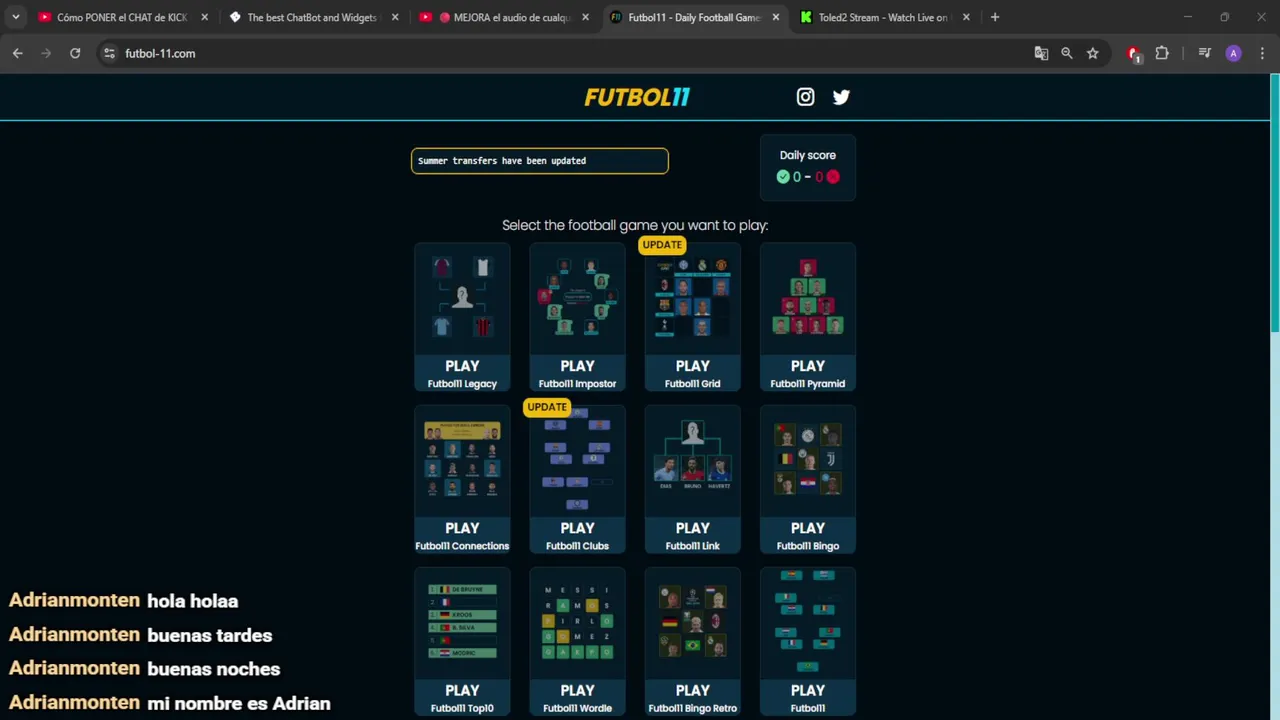This screenshot has width=1280, height=720.
Task: Click the Futbol11 Impostor thumbnail image
Action: 577,297
